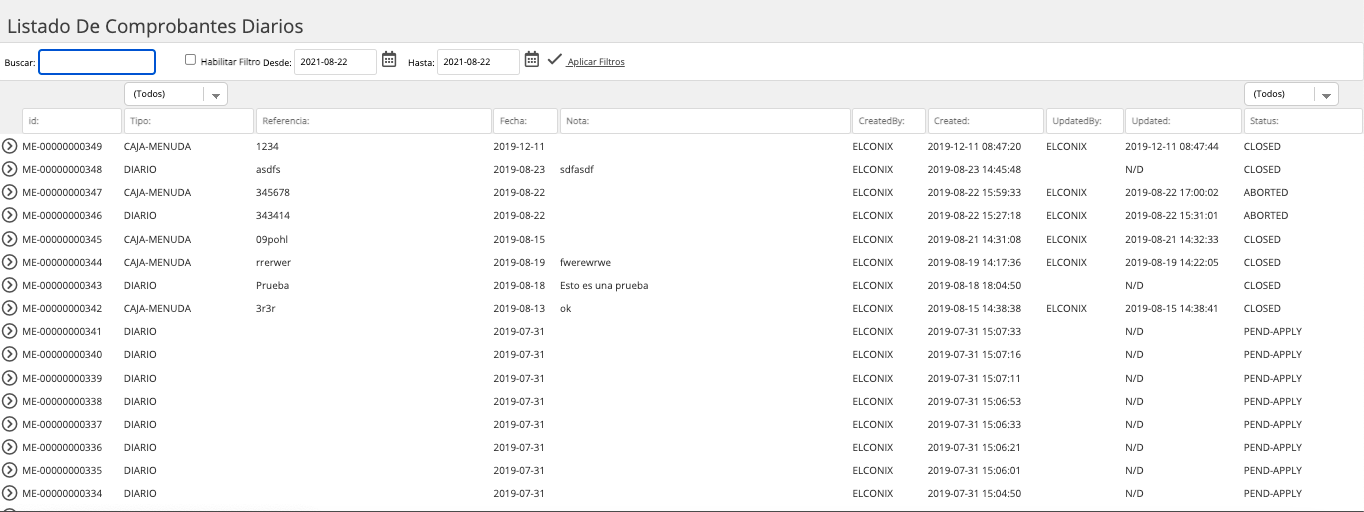Click the checkmark icon beside Aplicar Filtros
Viewport: 1364px width, 512px height.
[554, 60]
